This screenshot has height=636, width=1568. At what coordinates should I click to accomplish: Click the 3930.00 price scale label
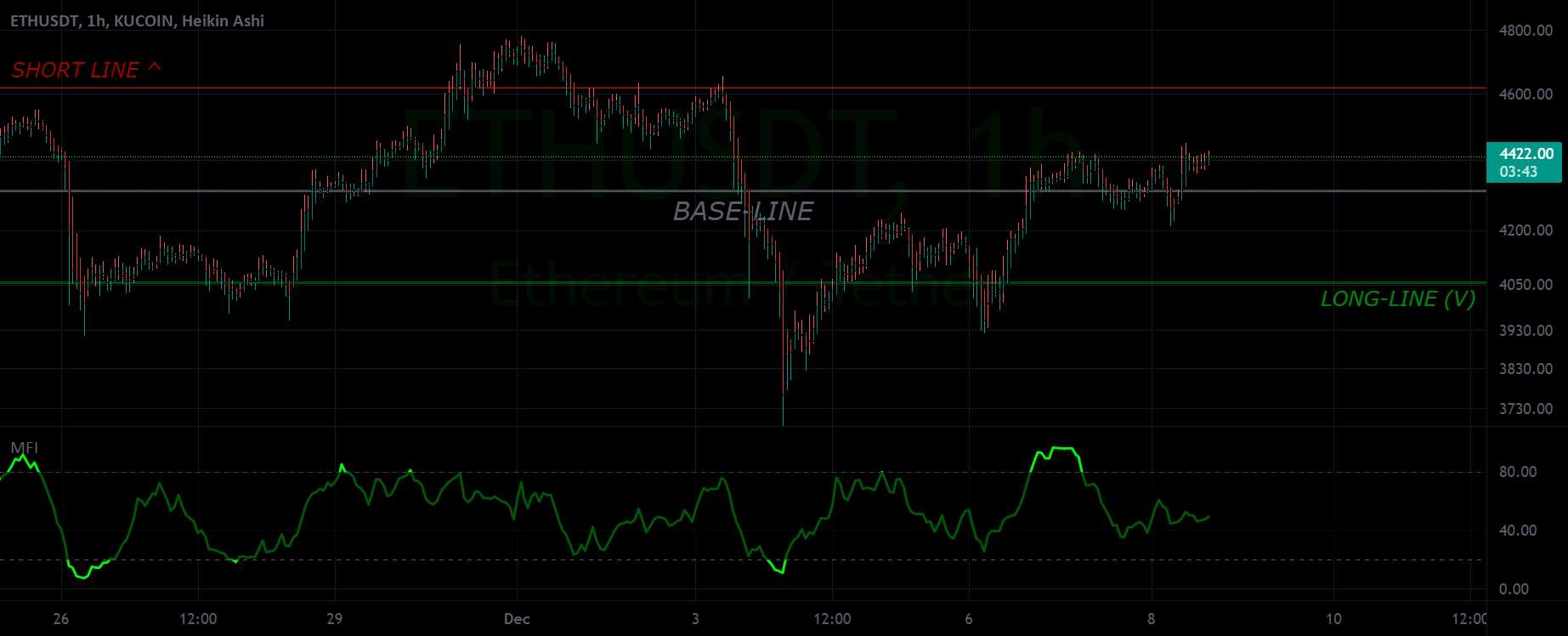click(1526, 331)
